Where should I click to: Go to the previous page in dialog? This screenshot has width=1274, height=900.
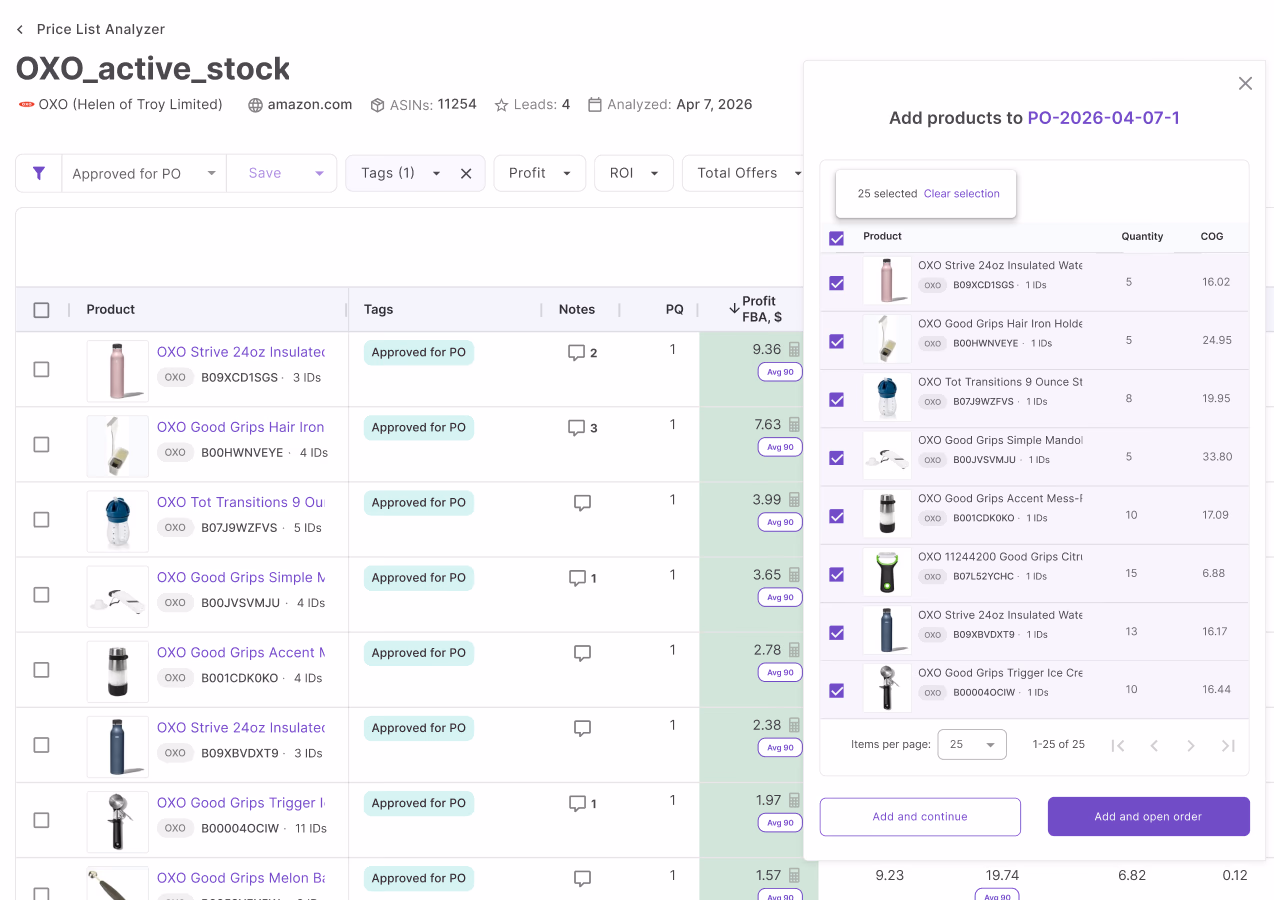1154,745
